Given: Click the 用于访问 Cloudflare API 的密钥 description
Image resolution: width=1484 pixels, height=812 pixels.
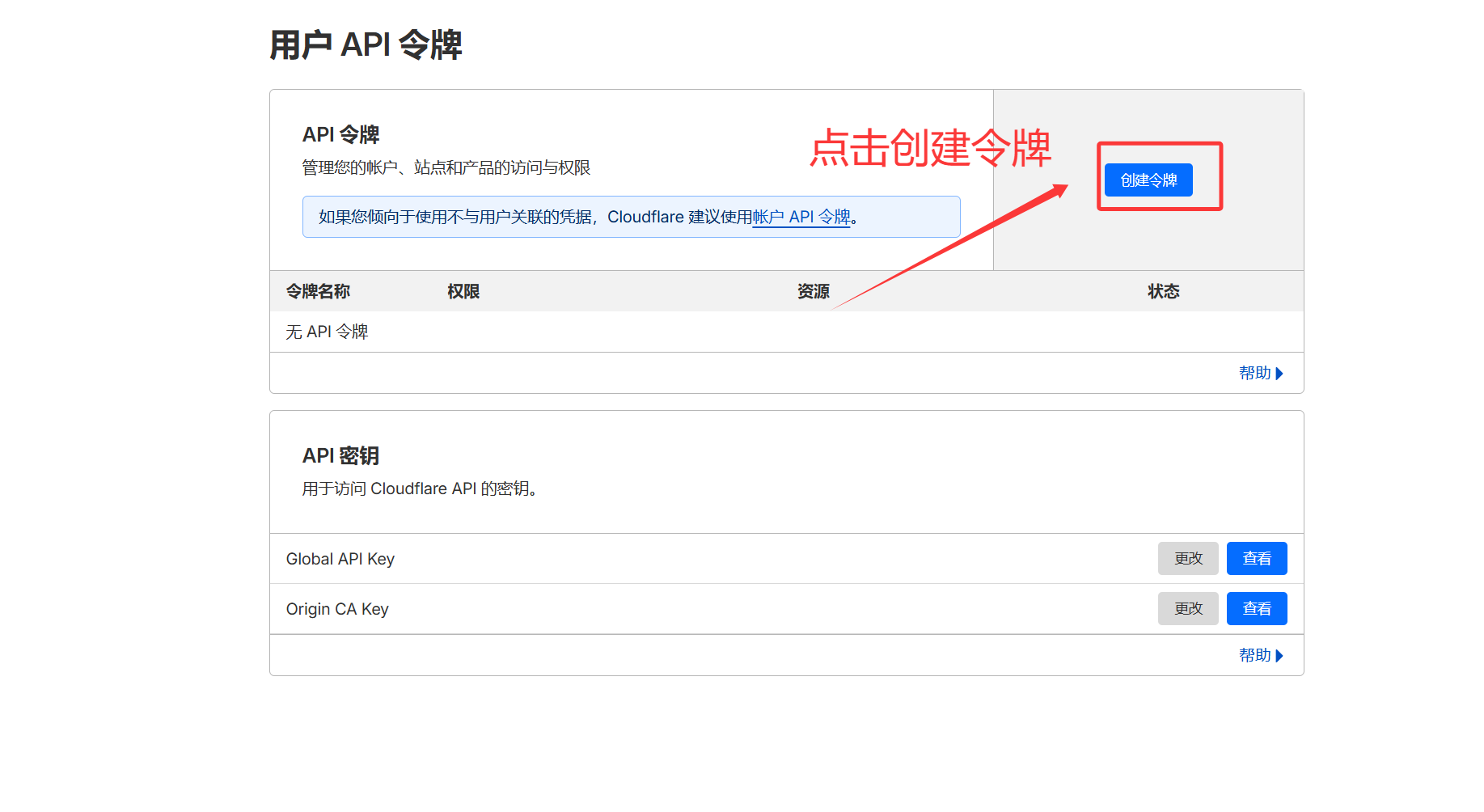Looking at the screenshot, I should click(x=419, y=488).
